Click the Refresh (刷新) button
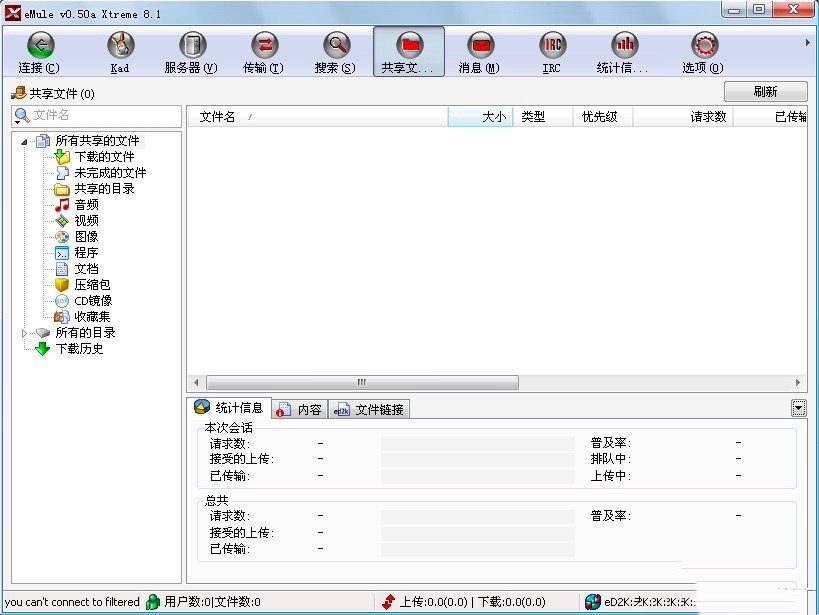This screenshot has width=819, height=615. pyautogui.click(x=765, y=91)
